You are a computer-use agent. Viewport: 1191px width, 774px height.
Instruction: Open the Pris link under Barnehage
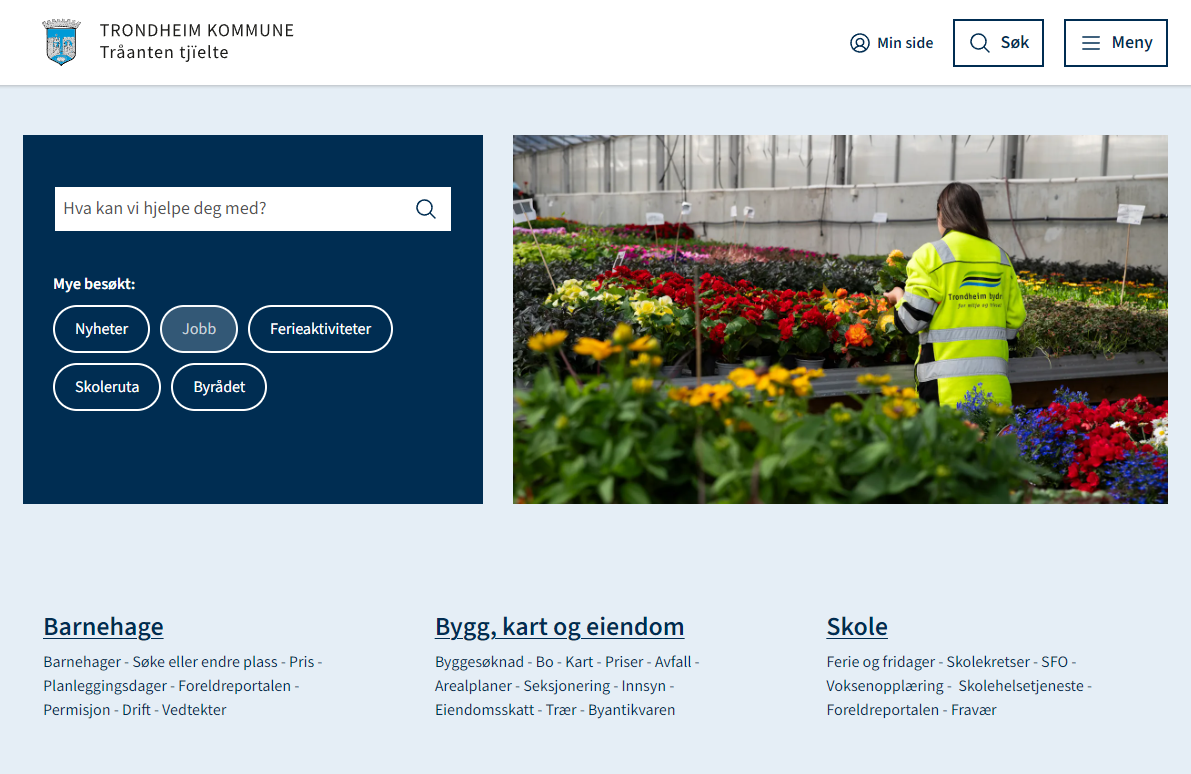[302, 662]
